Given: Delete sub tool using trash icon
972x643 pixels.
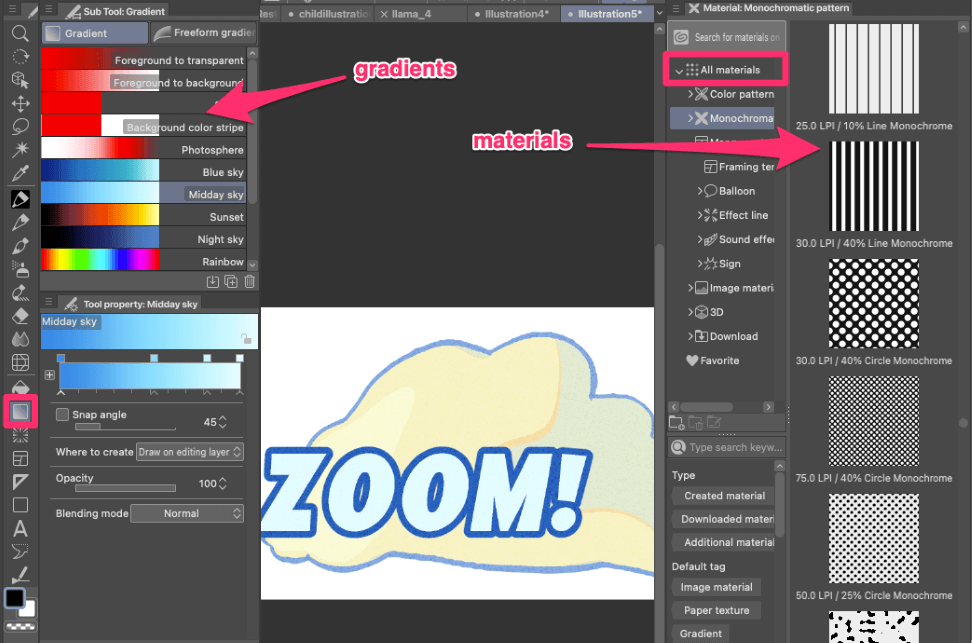Looking at the screenshot, I should point(249,282).
